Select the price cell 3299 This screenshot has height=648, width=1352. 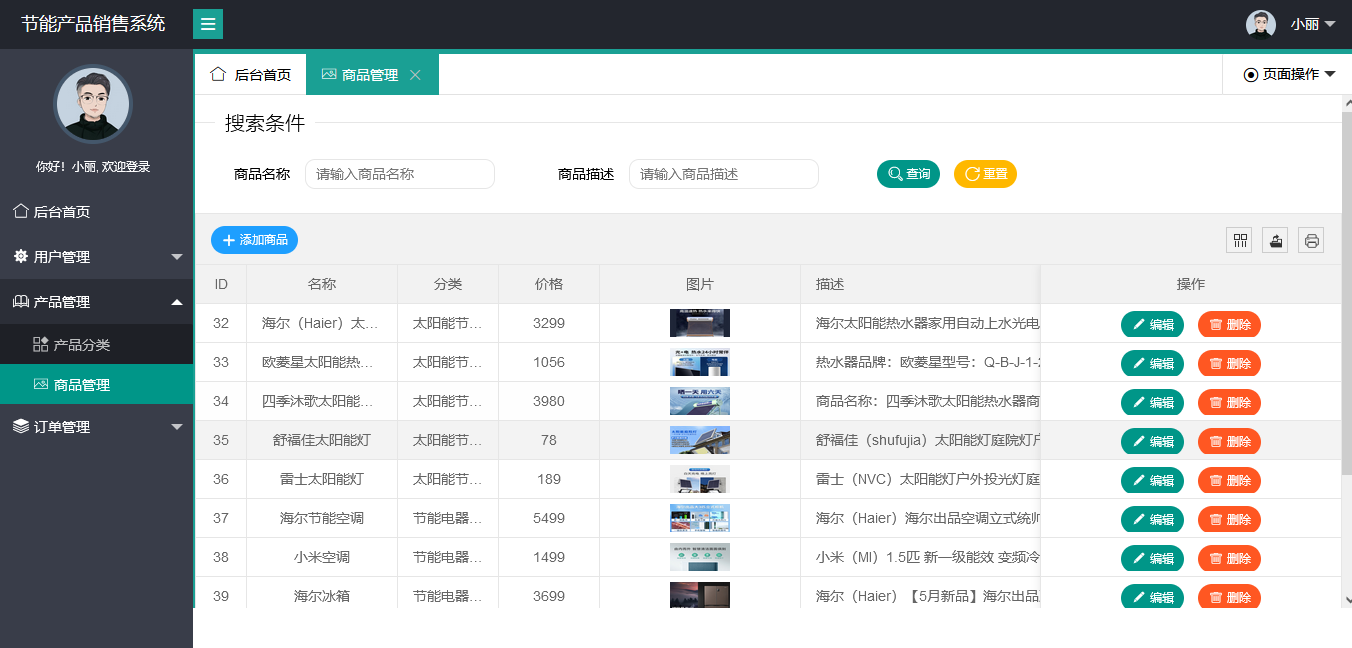click(x=549, y=323)
